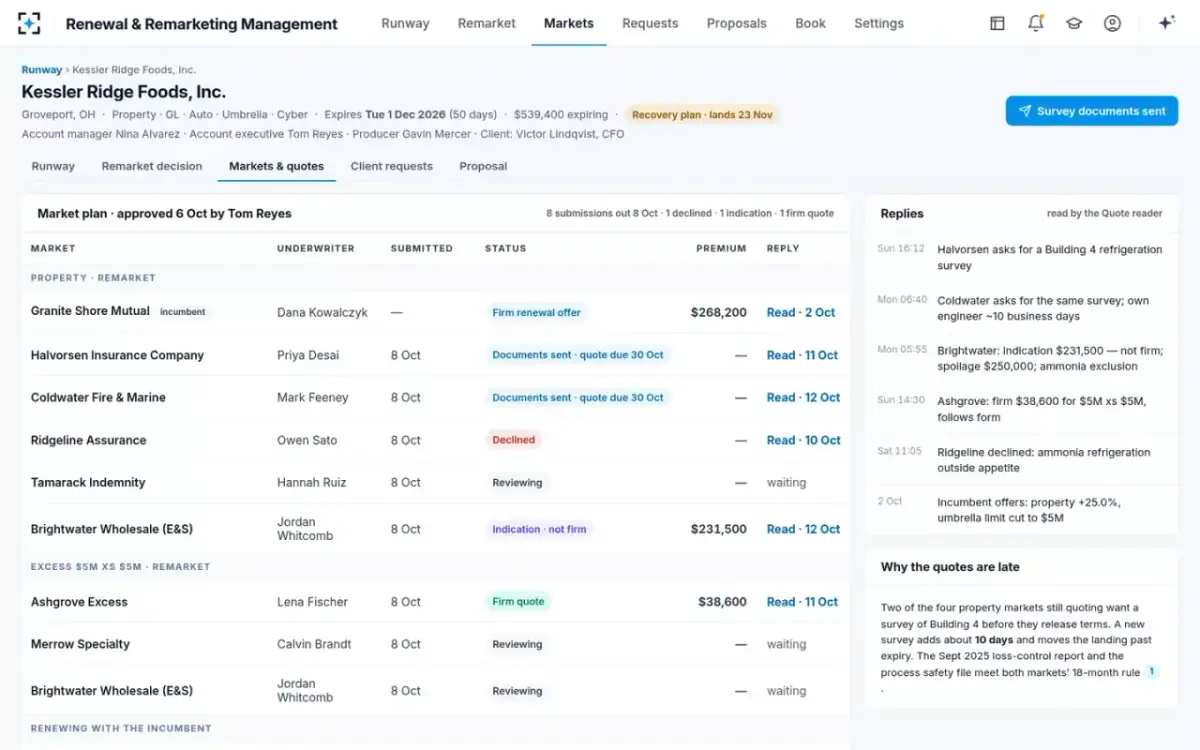Click the $38,600 premium

coord(722,602)
